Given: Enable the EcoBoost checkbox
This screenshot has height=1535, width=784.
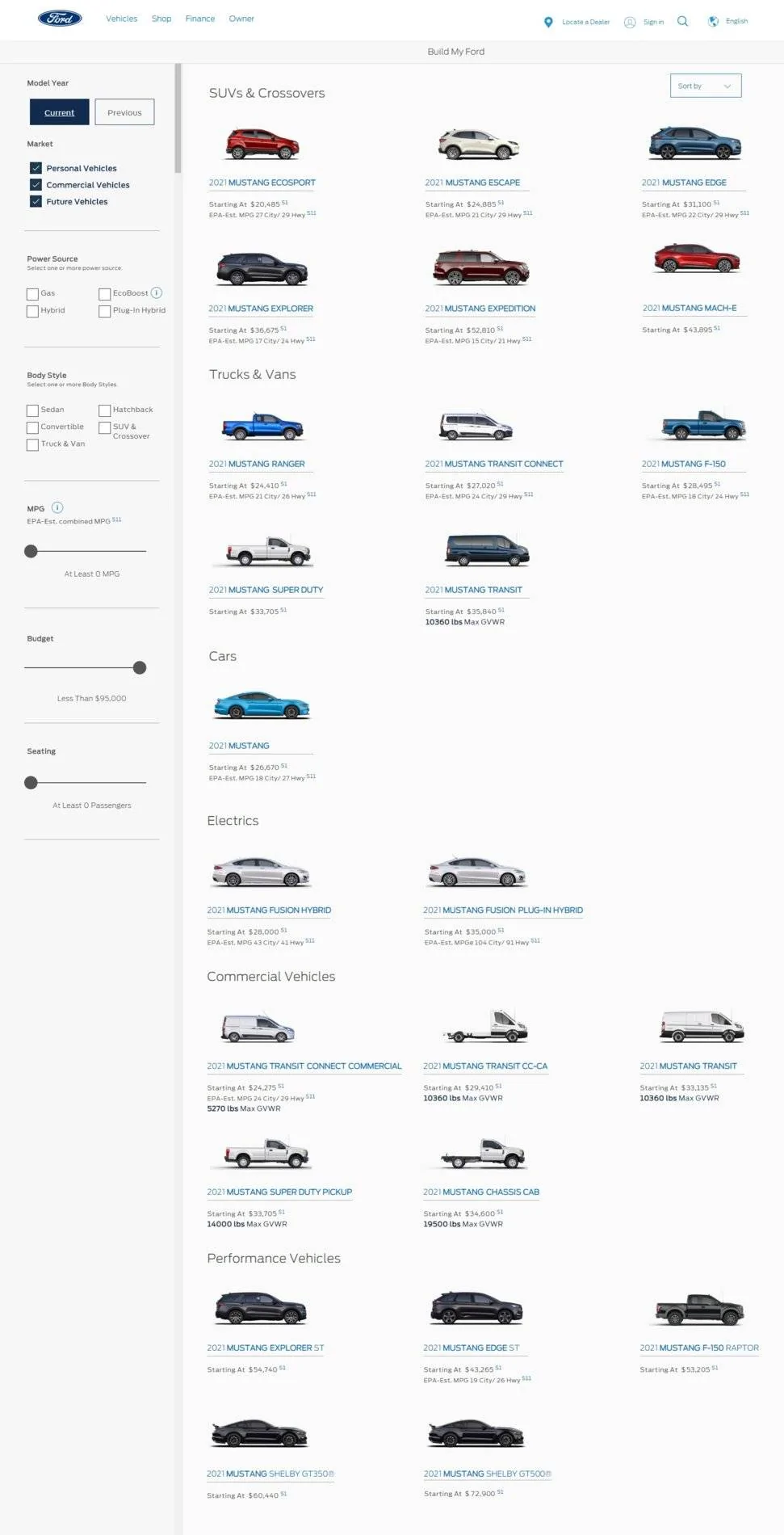Looking at the screenshot, I should (x=104, y=294).
